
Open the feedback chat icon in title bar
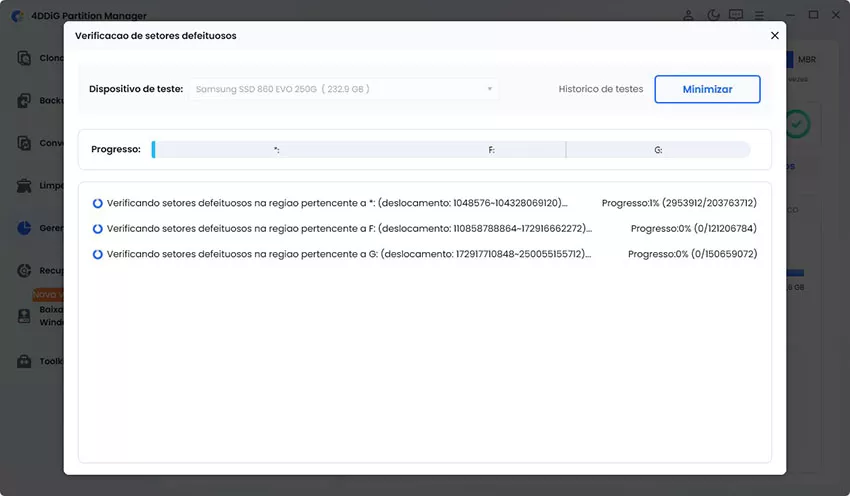(736, 15)
